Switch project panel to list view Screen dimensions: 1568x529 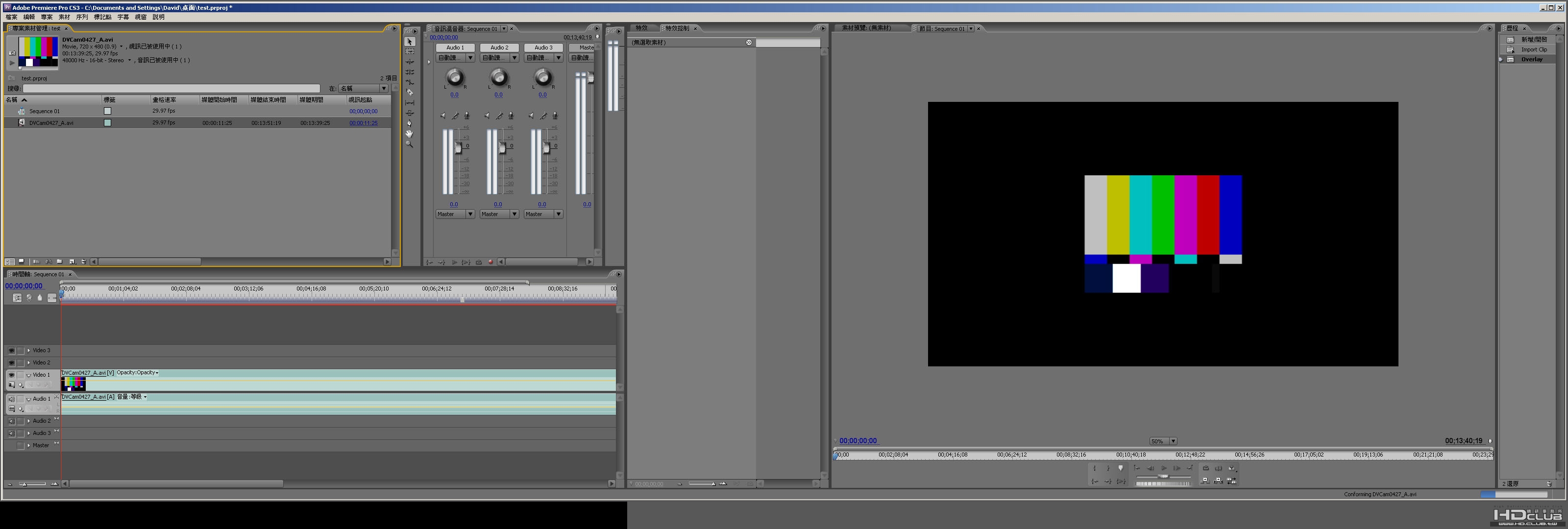coord(10,262)
